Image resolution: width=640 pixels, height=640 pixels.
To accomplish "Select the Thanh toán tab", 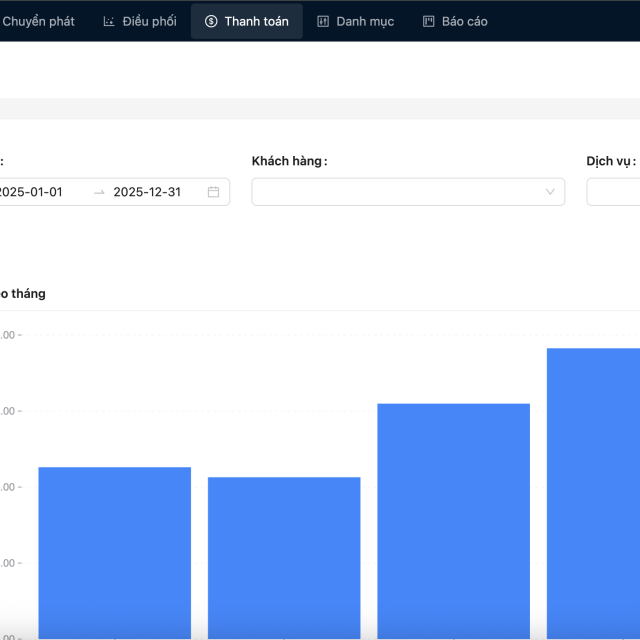I will pos(247,21).
